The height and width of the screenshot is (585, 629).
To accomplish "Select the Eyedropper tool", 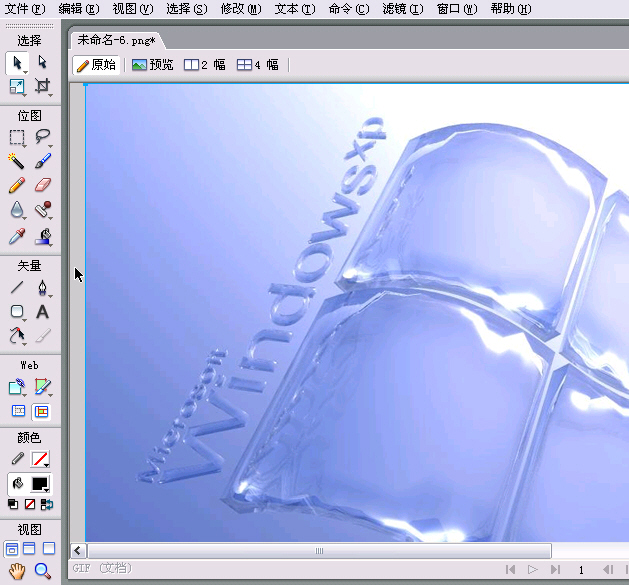I will (17, 236).
